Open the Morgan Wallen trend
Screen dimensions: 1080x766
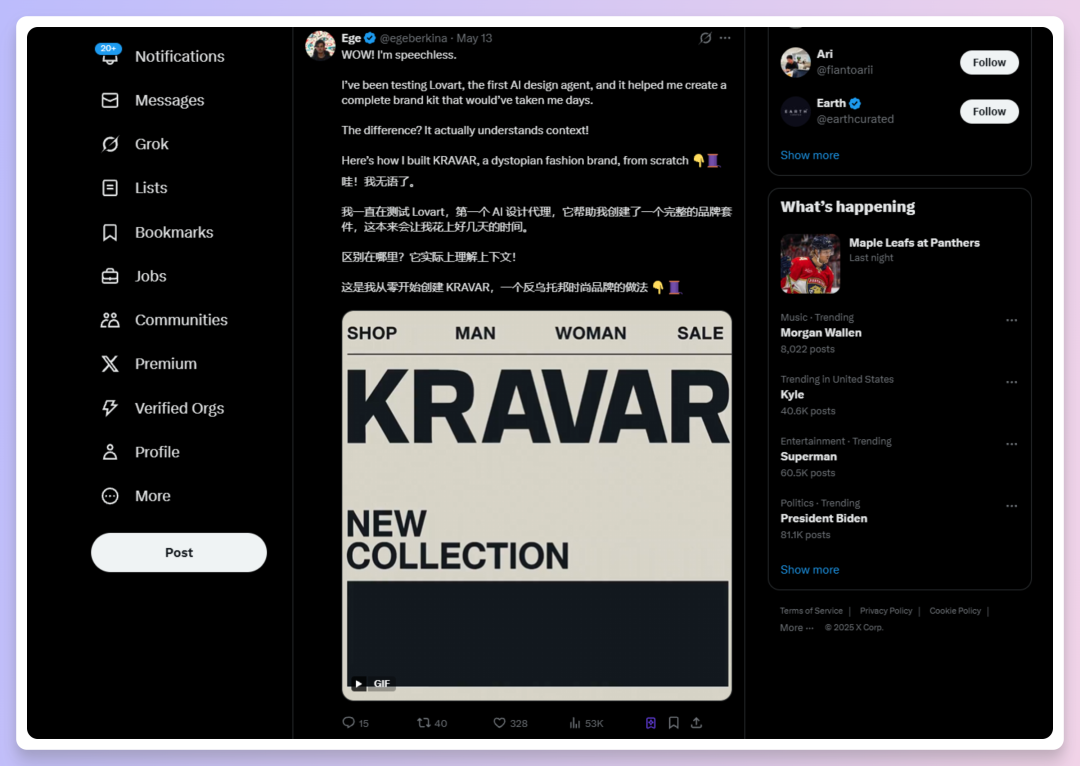[x=821, y=333]
